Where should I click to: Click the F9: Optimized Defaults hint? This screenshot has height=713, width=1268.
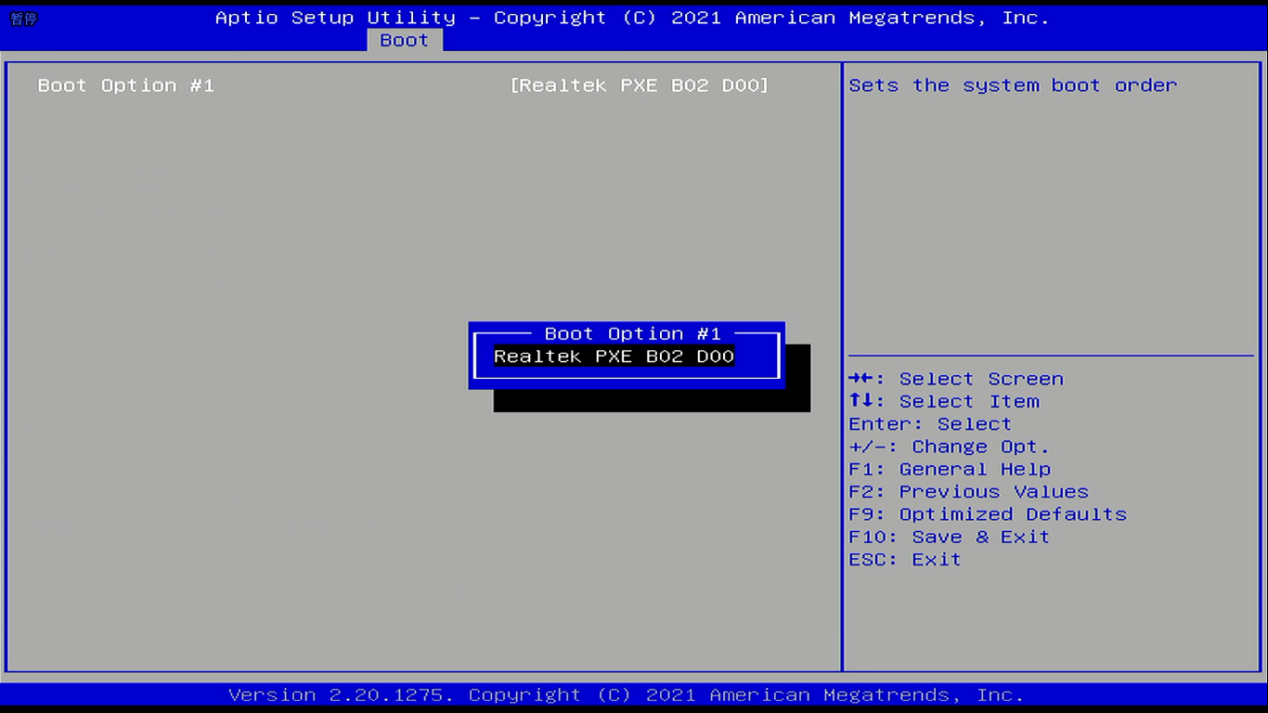point(987,514)
